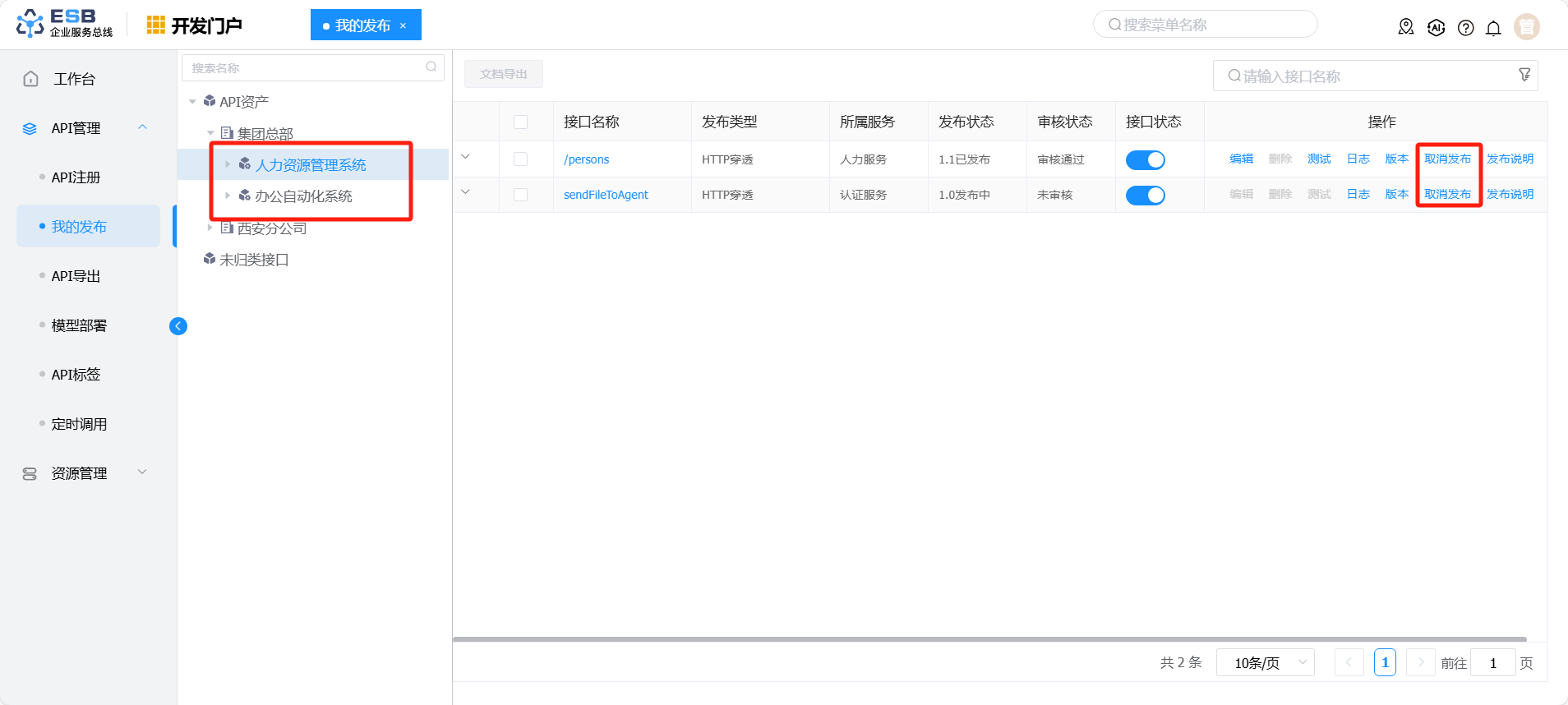Open the sendFileToAgent interface link
Image resolution: width=1568 pixels, height=705 pixels.
coord(606,195)
